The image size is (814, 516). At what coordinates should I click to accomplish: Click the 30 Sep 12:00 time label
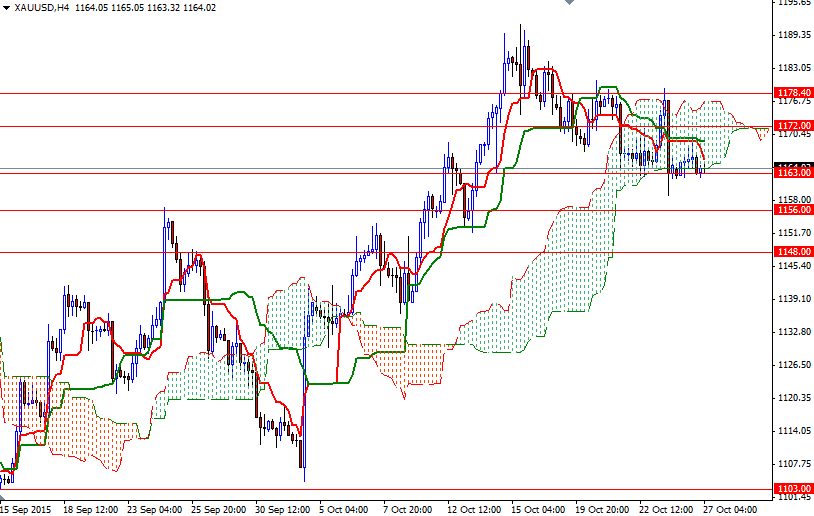[x=282, y=509]
